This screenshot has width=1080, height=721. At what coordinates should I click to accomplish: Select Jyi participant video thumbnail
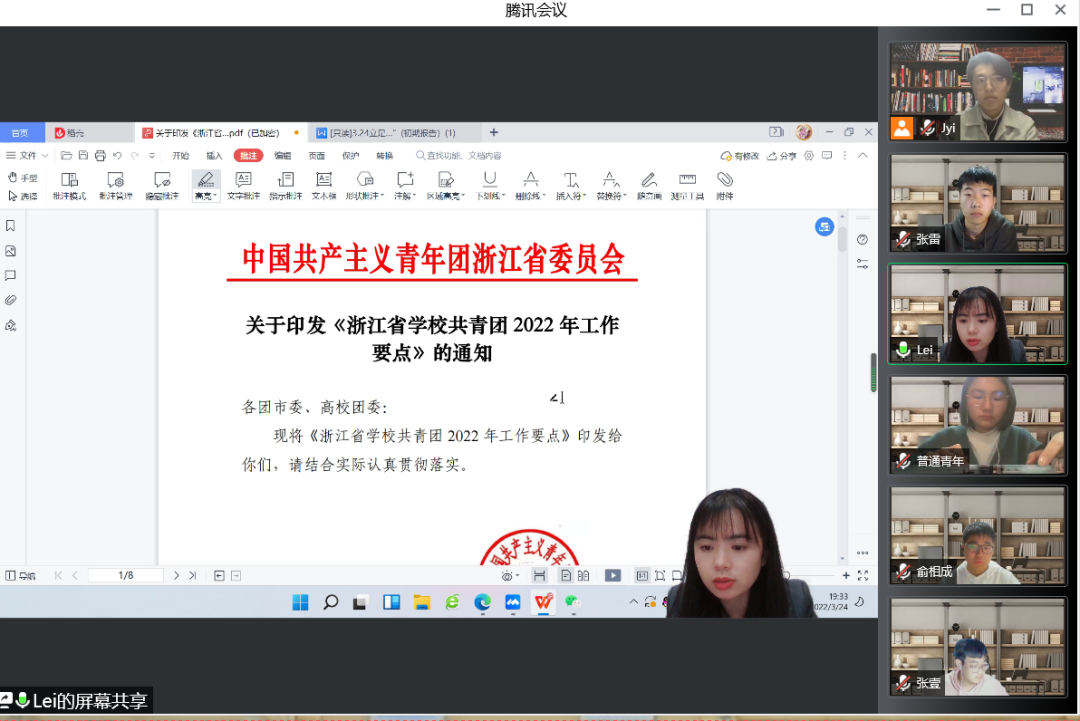977,92
